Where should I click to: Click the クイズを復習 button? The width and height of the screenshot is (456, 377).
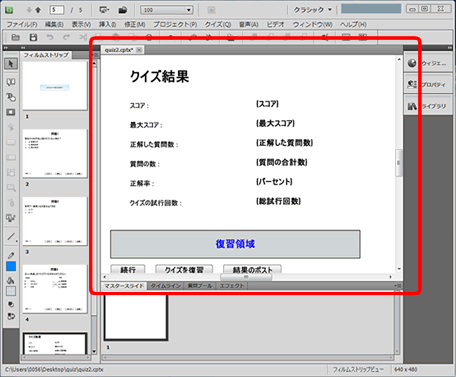tap(184, 270)
